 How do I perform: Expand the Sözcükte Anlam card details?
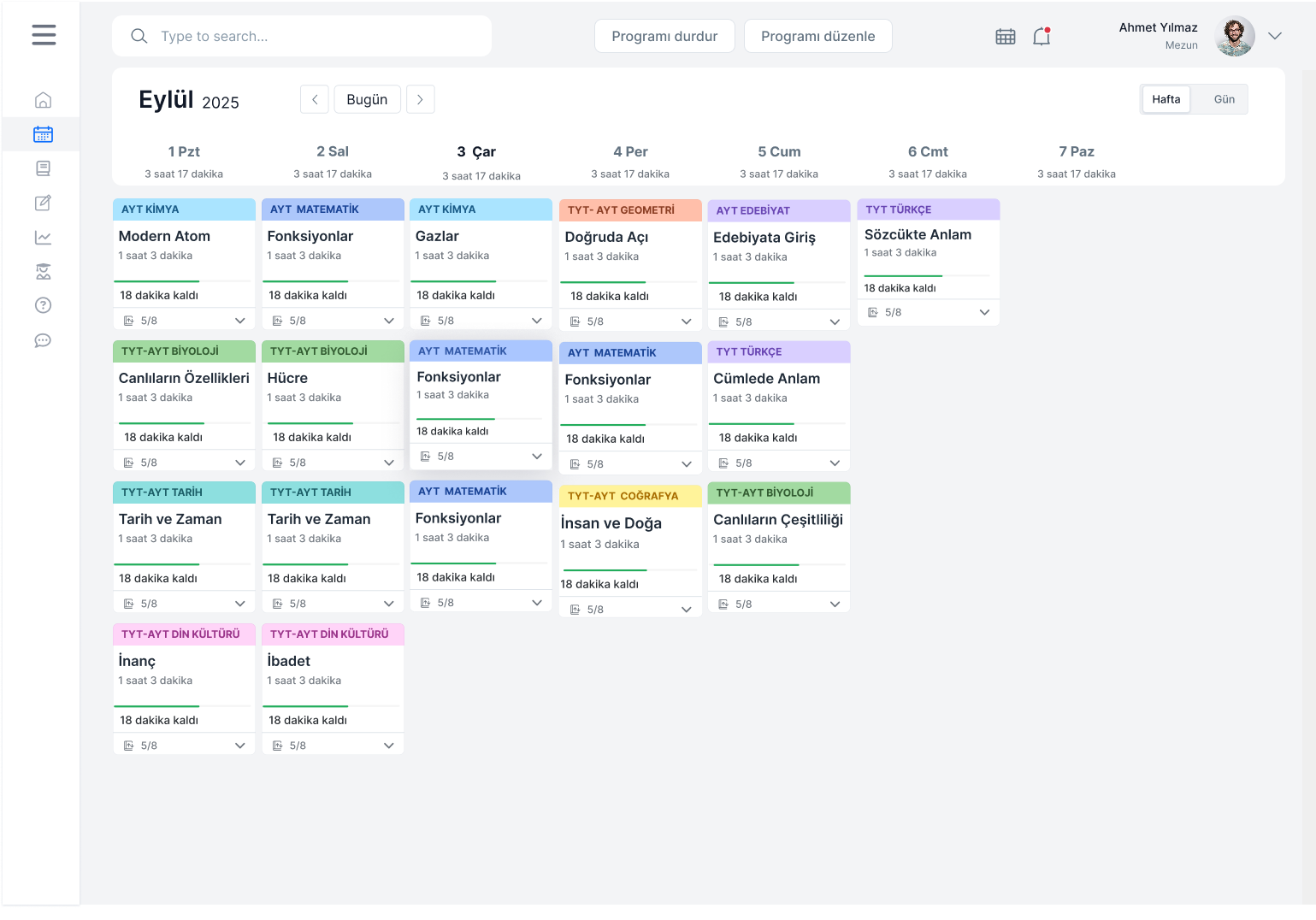pyautogui.click(x=984, y=312)
